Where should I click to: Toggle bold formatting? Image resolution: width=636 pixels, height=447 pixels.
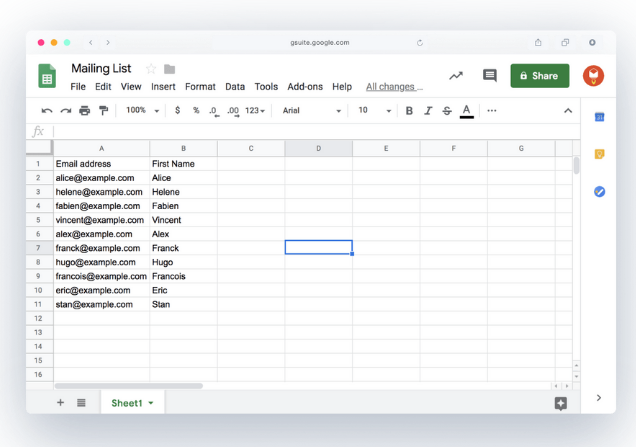pos(409,111)
